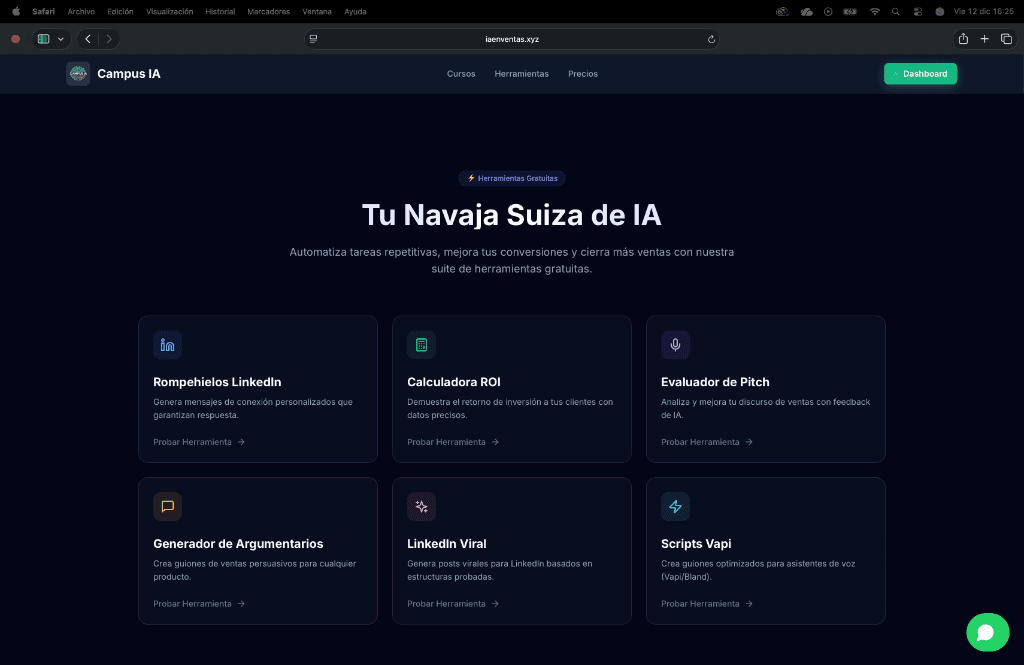Screen dimensions: 1024x665
Task: Click the sparkles icon on LinkedIn Viral card
Action: click(421, 507)
